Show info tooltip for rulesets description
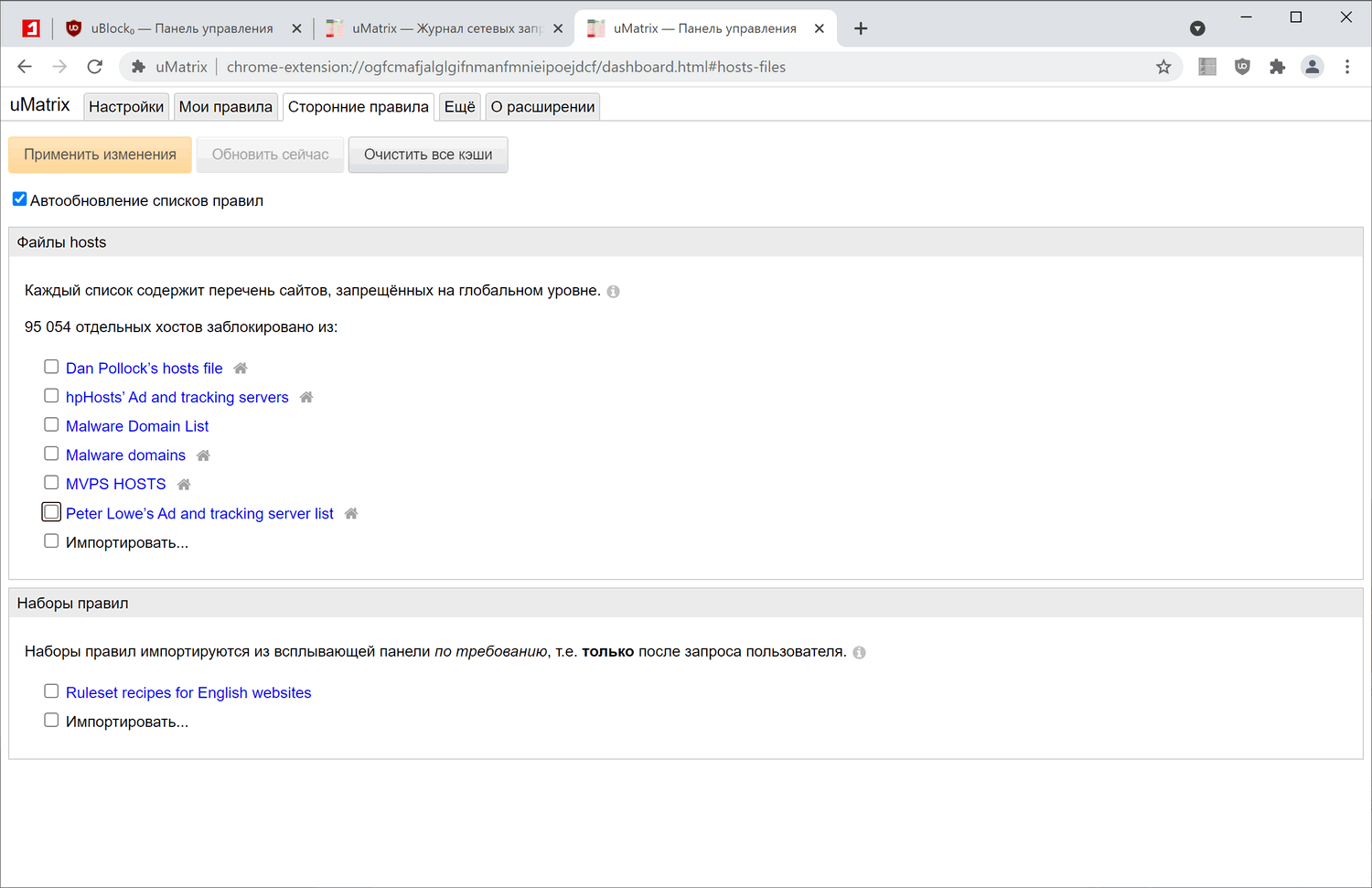1372x888 pixels. click(859, 653)
